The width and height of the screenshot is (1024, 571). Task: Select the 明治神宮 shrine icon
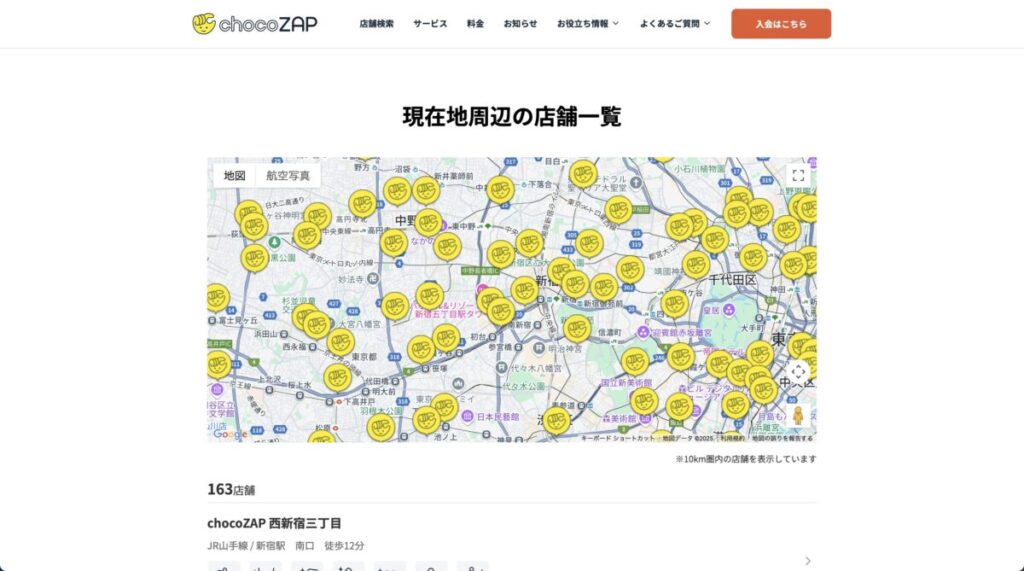pyautogui.click(x=539, y=349)
